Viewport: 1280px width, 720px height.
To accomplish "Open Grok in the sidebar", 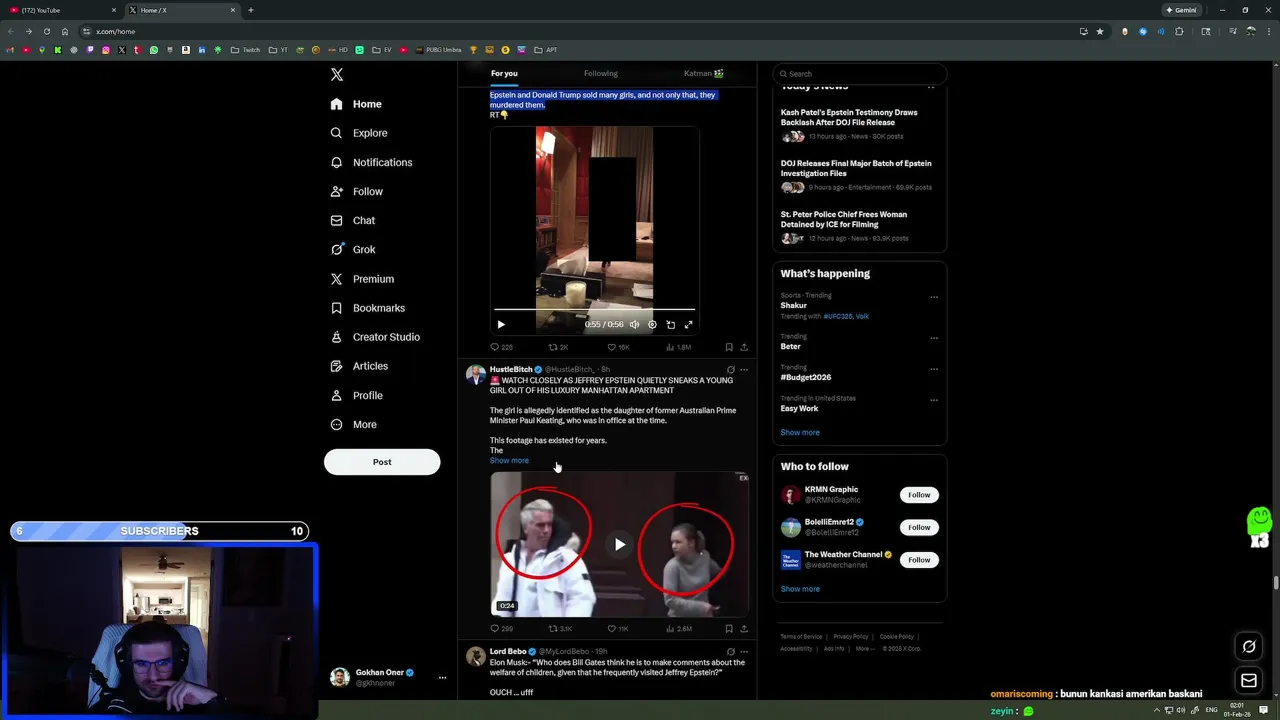I will 353,249.
